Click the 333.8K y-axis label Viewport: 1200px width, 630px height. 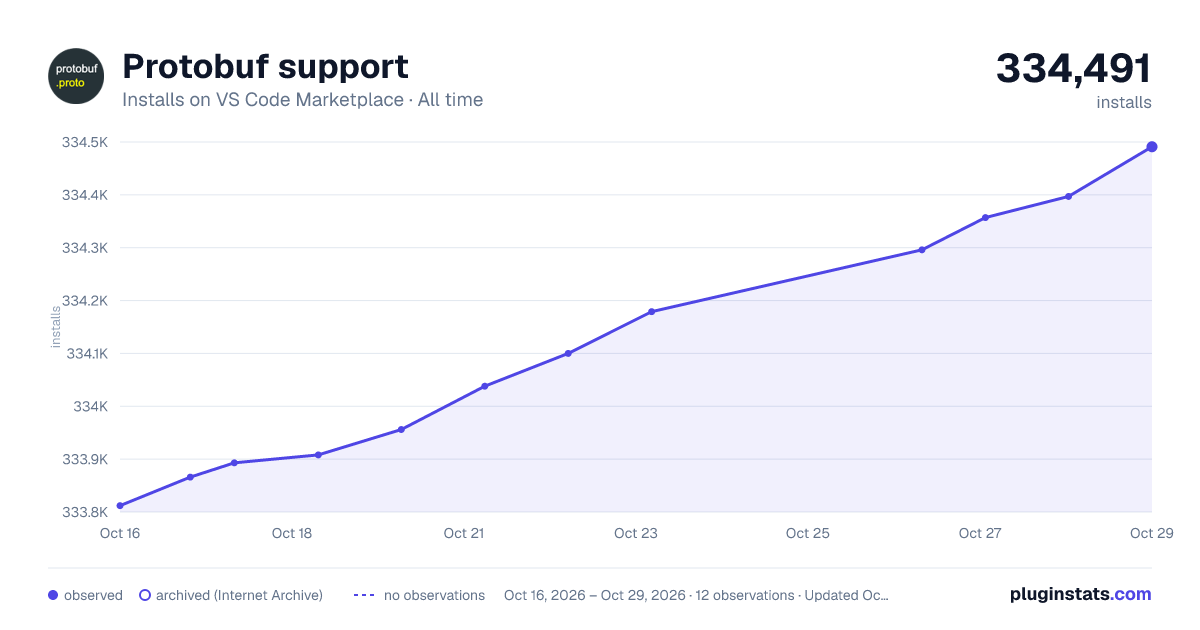(x=85, y=513)
